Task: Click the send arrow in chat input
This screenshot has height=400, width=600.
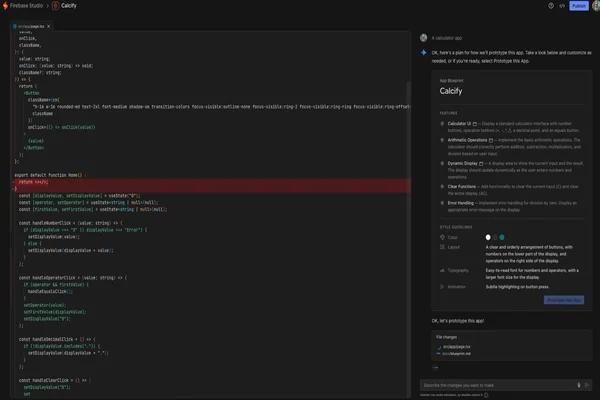Action: coord(587,385)
